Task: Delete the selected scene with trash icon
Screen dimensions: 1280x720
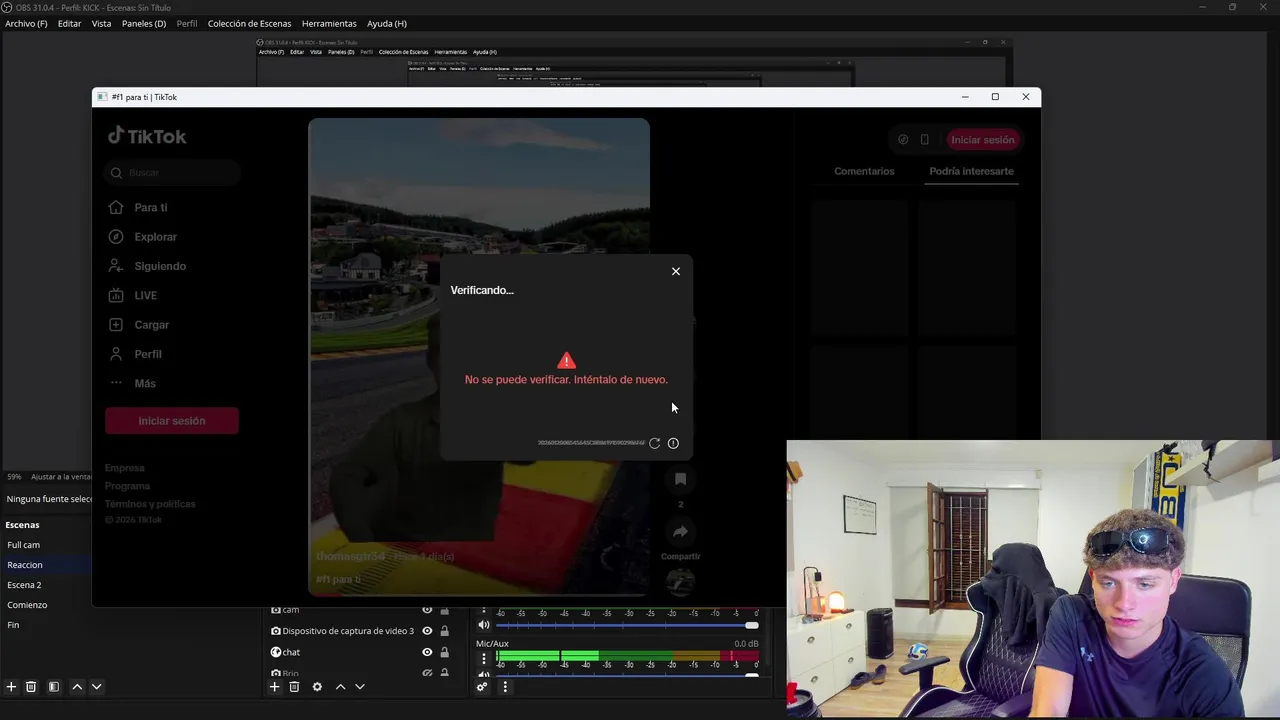Action: [x=31, y=687]
